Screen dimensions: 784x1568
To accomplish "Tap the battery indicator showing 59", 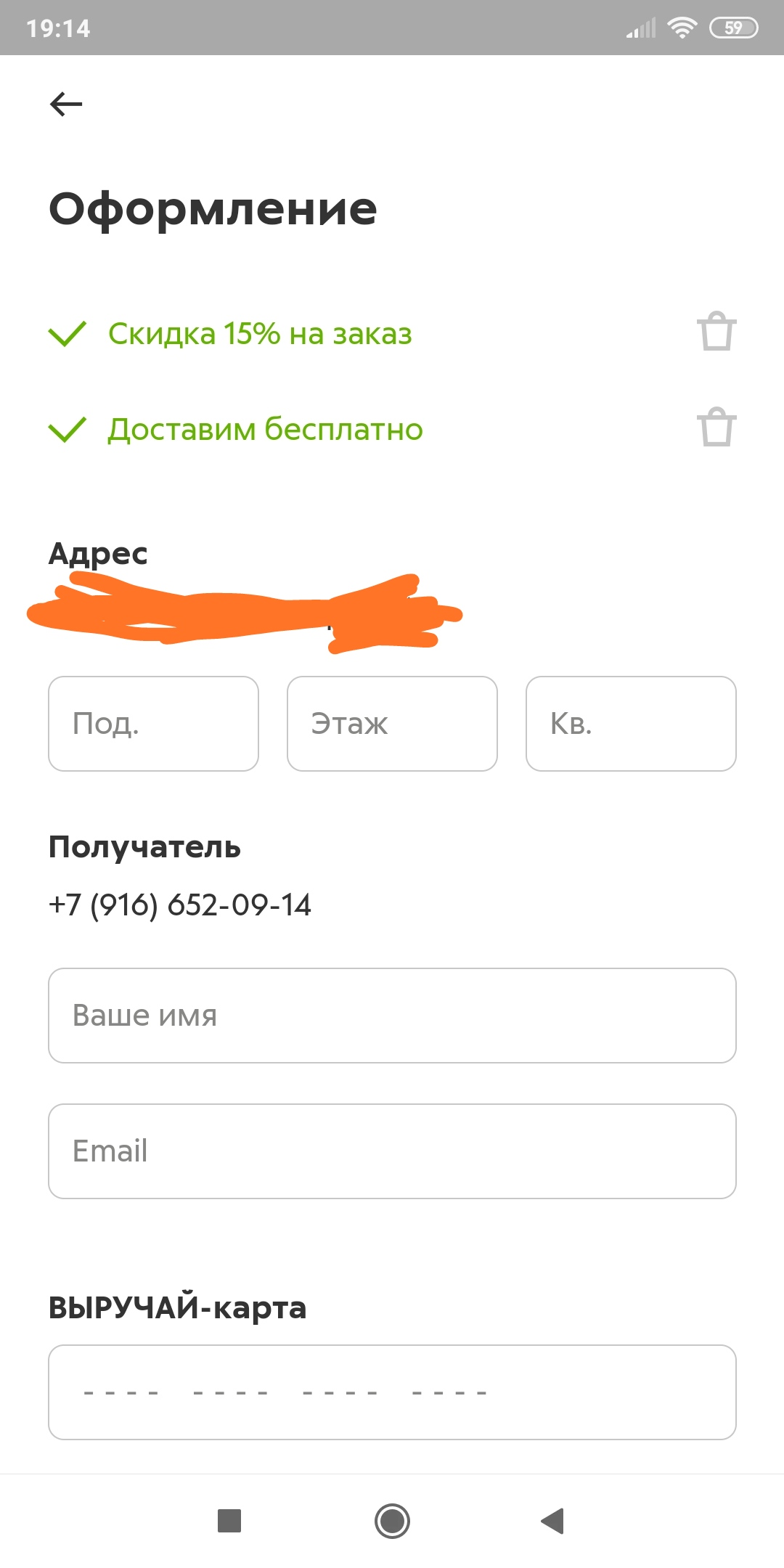I will click(x=733, y=28).
